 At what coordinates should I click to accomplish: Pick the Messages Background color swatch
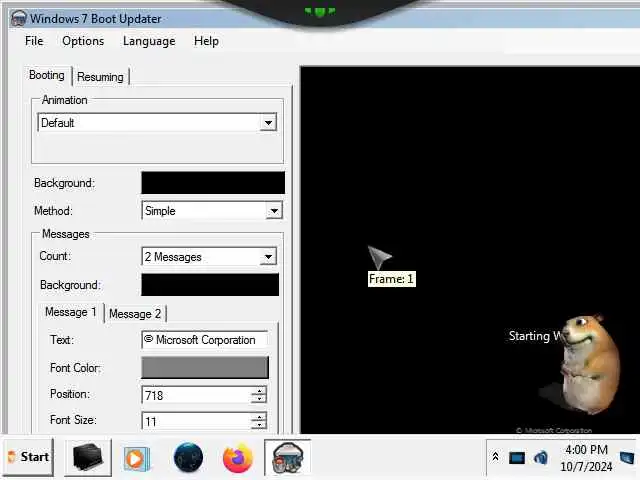(210, 284)
